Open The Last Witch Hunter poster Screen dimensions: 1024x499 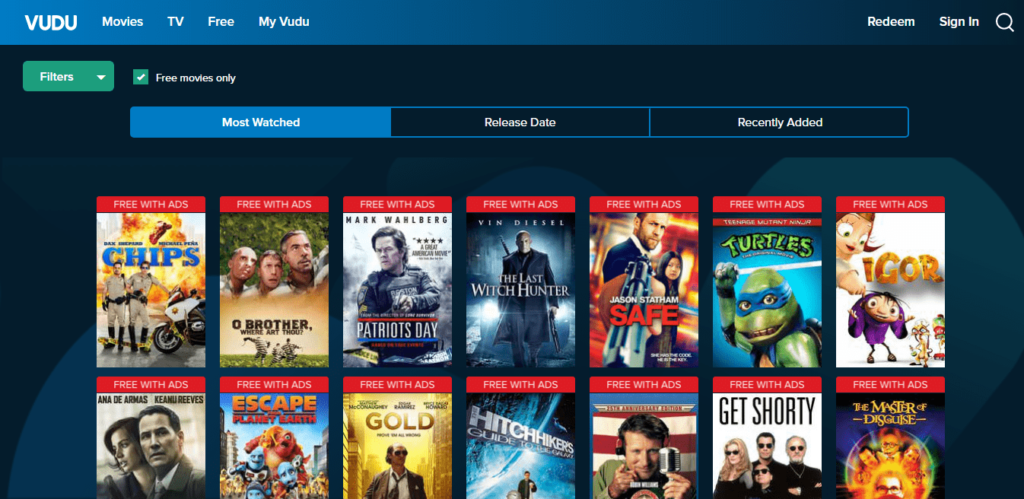point(520,289)
